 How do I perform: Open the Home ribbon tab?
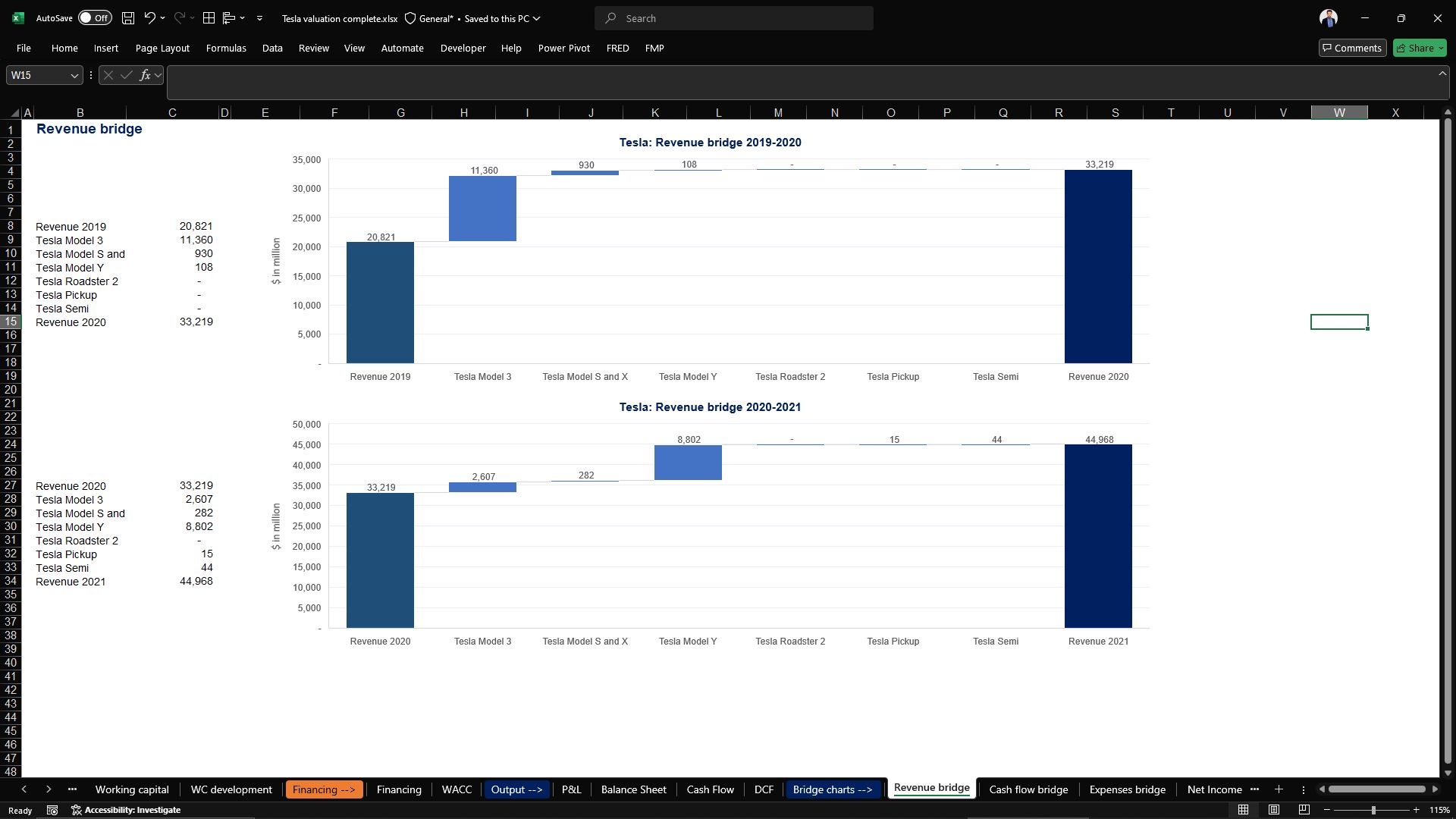click(x=64, y=48)
